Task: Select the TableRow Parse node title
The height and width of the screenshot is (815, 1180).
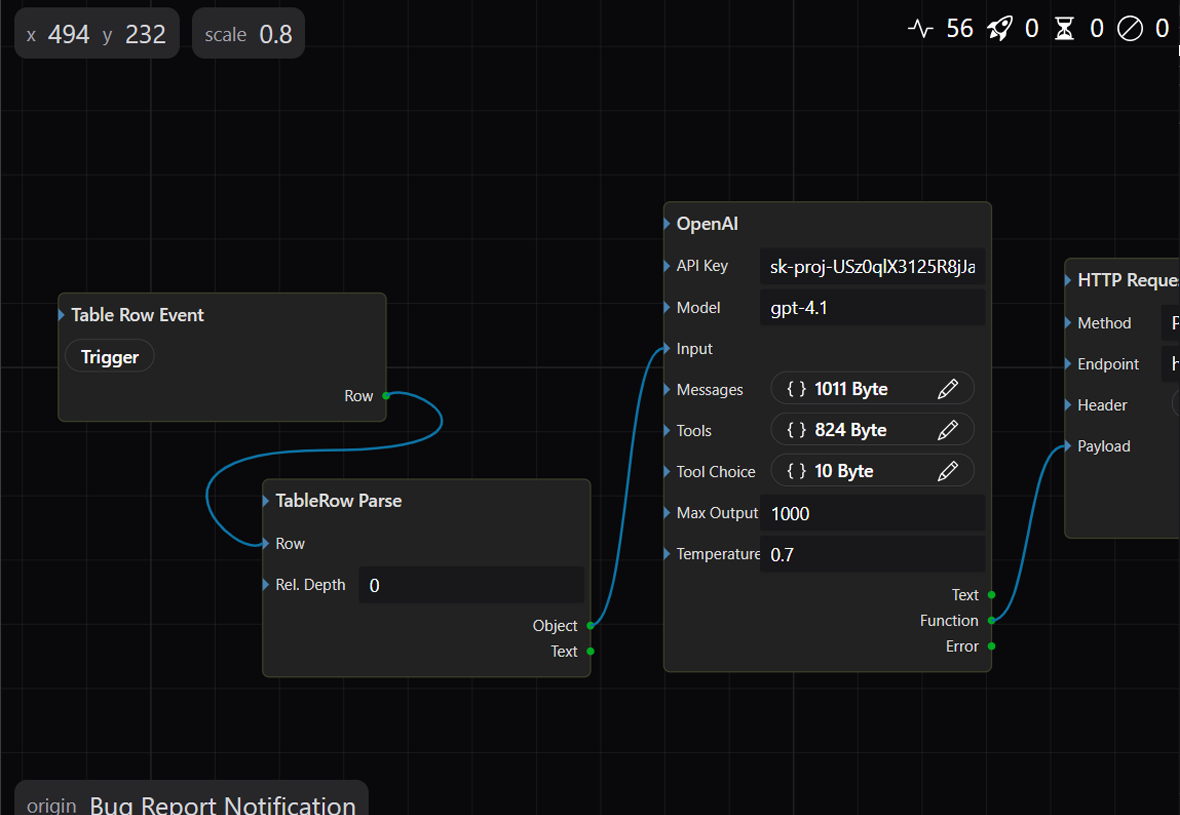Action: pos(339,500)
